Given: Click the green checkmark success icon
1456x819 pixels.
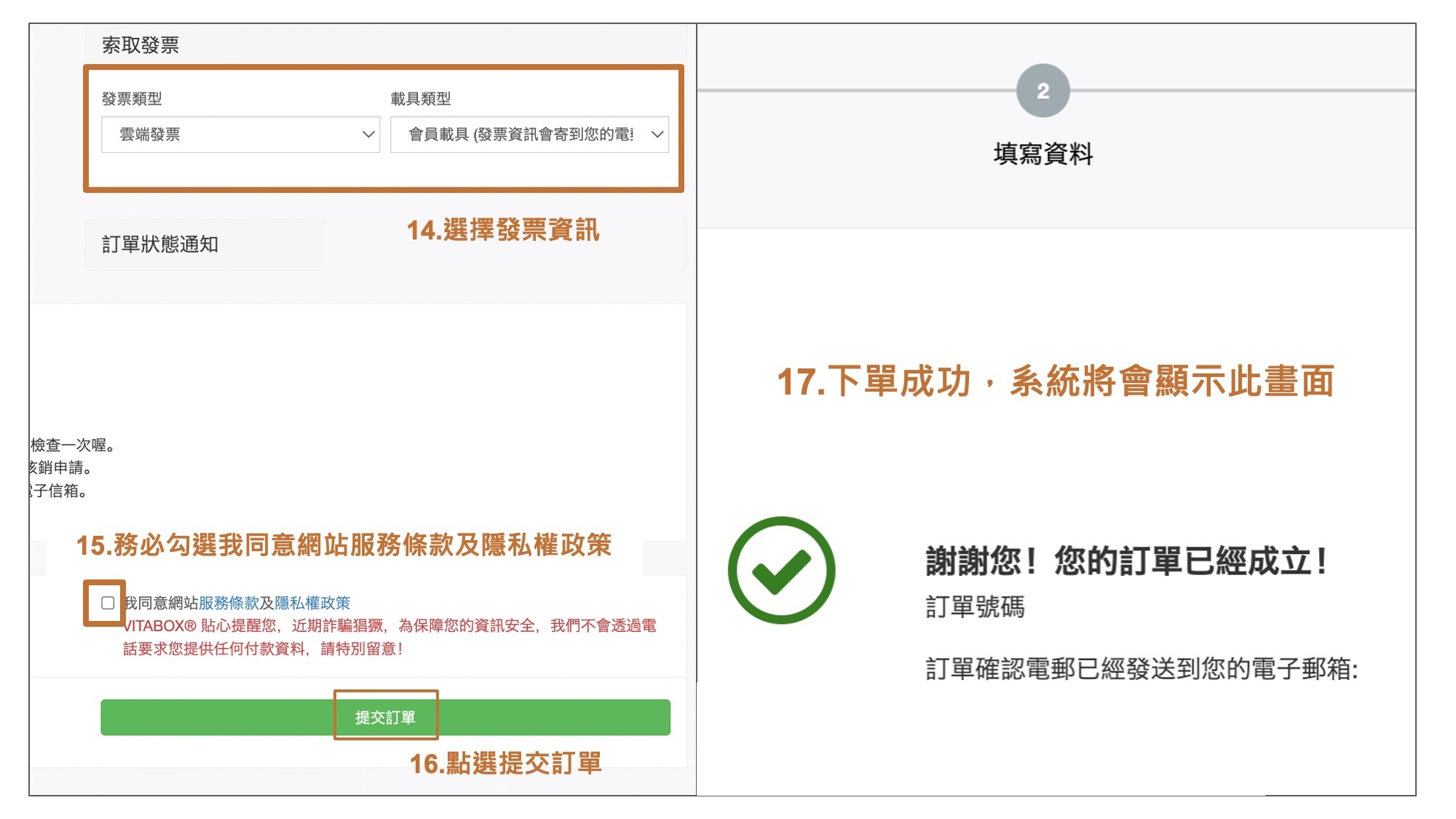Looking at the screenshot, I should click(781, 570).
